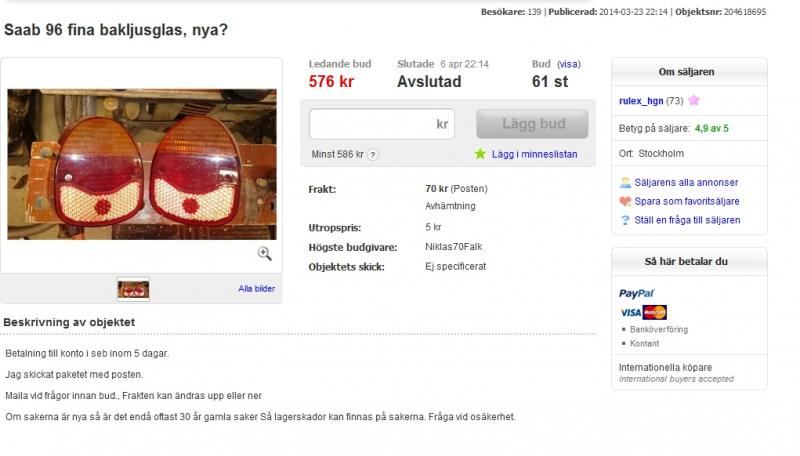Click the person icon for Säljarens alla annonser
The width and height of the screenshot is (800, 456).
pos(625,182)
